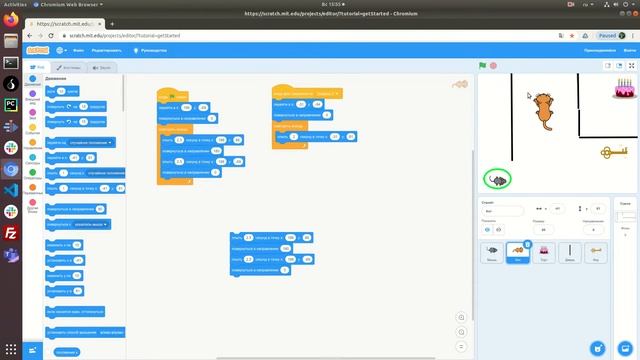Open the Tutorials menu item

tap(150, 50)
